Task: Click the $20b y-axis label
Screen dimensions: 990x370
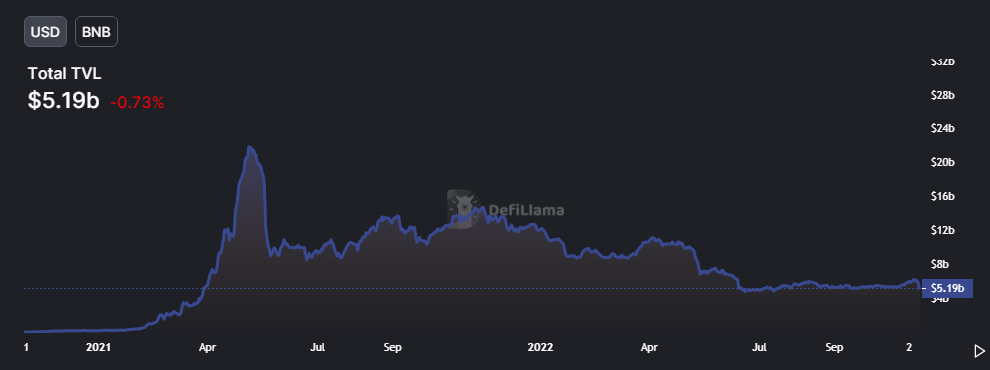Action: point(943,162)
